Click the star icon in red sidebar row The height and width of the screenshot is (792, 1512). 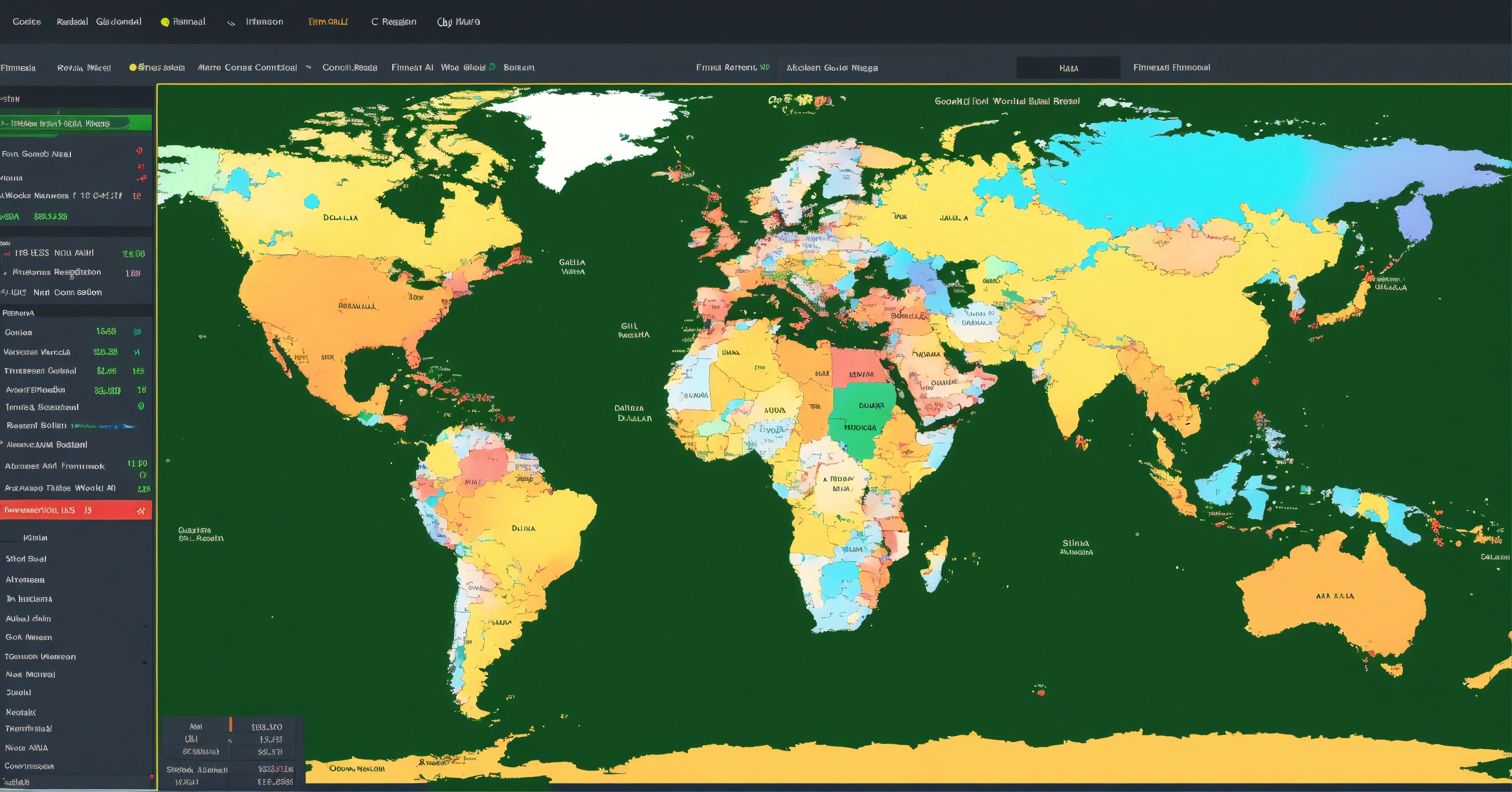(141, 511)
